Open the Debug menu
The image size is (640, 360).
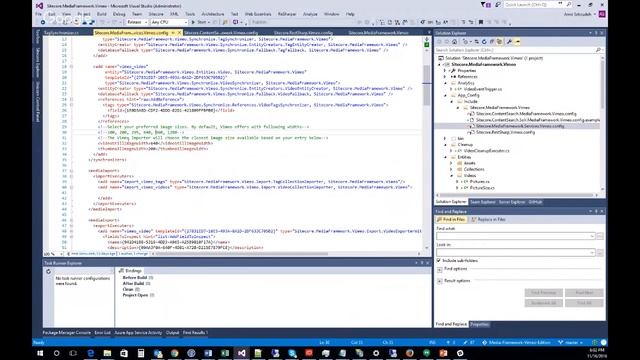(119, 14)
